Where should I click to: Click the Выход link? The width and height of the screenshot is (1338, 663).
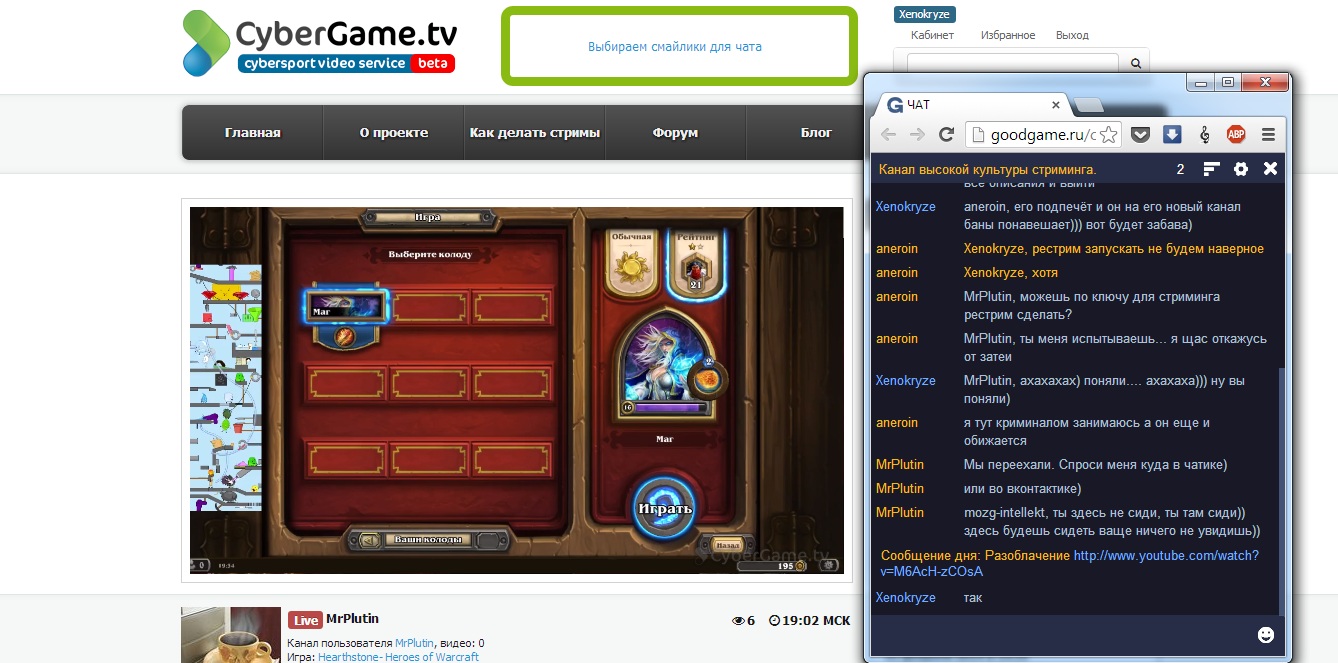coord(1072,35)
